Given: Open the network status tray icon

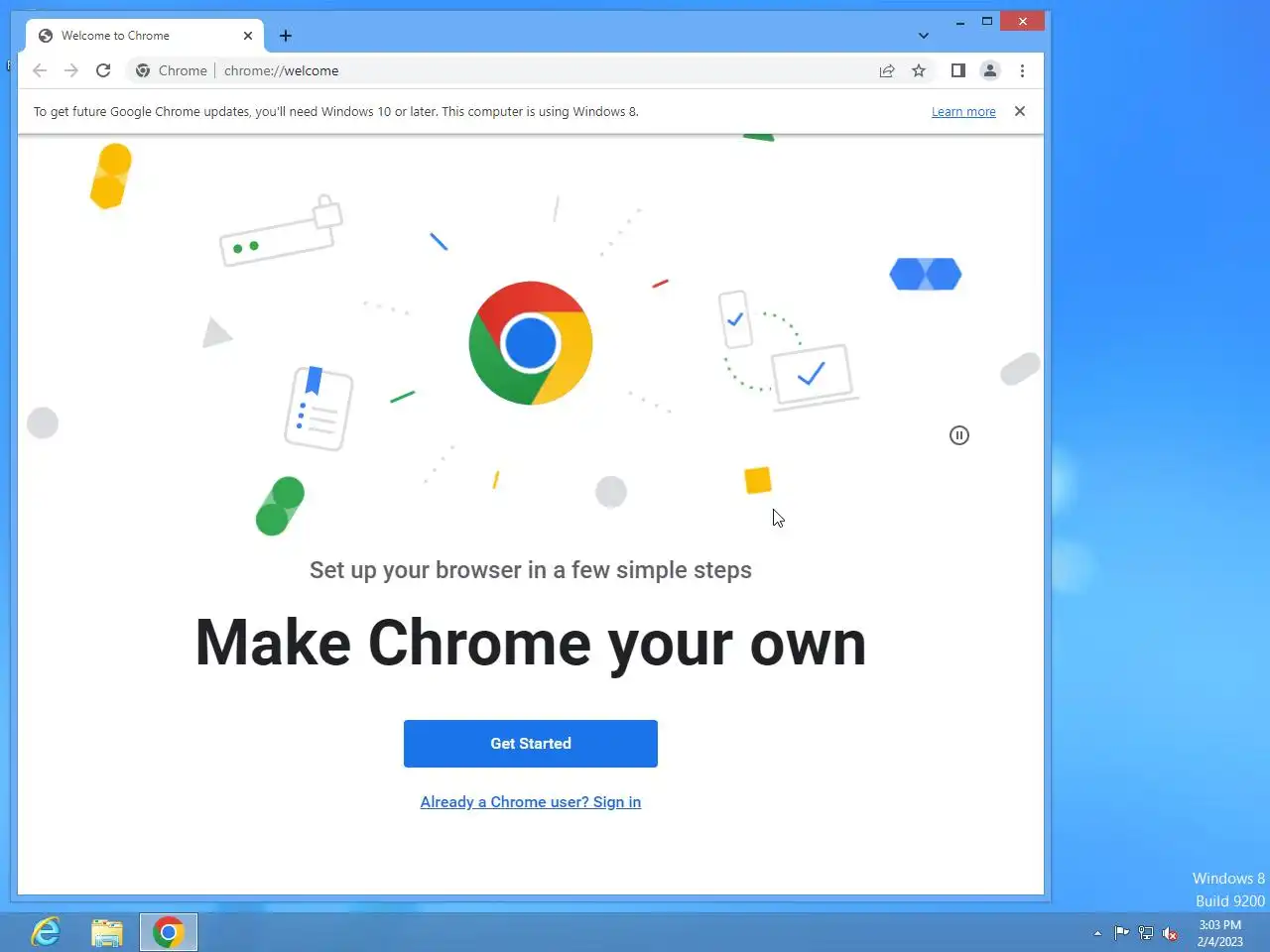Looking at the screenshot, I should [1146, 932].
